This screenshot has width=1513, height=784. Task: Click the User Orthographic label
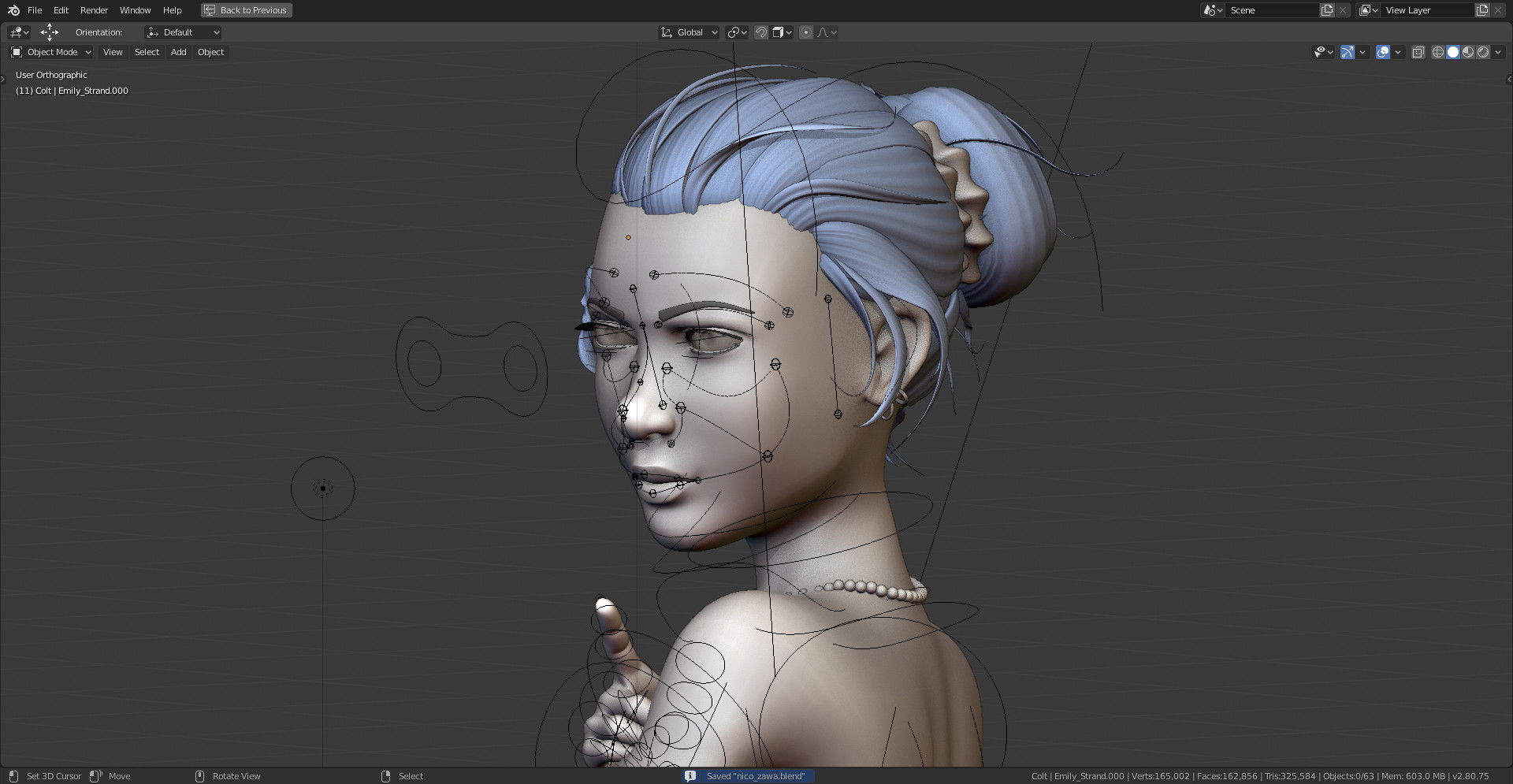click(x=51, y=75)
